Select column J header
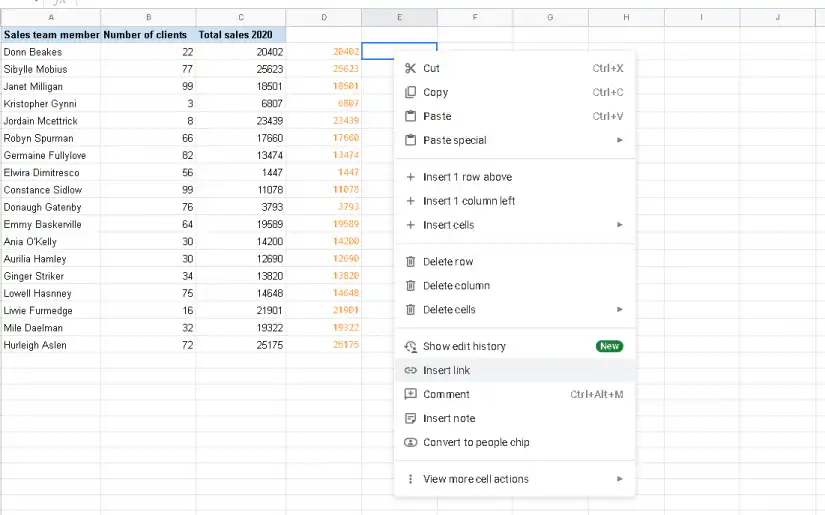The width and height of the screenshot is (825, 515). point(778,17)
